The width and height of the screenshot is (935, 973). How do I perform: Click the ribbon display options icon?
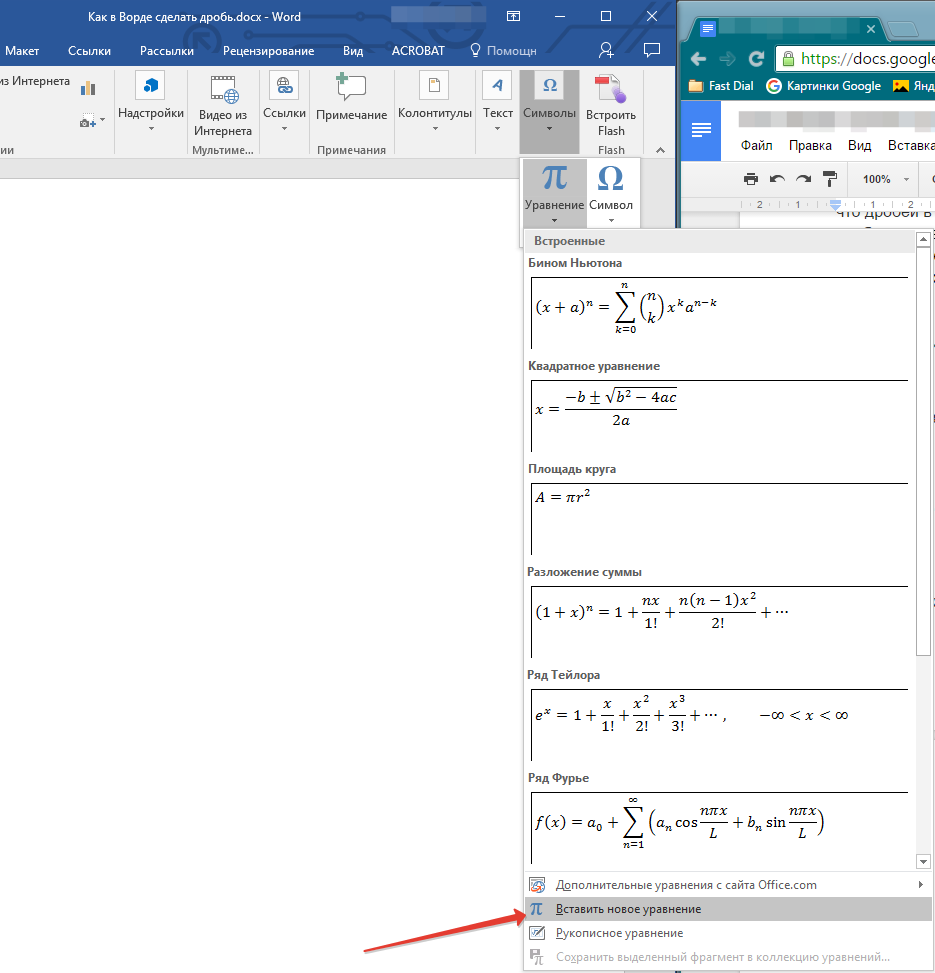(513, 16)
